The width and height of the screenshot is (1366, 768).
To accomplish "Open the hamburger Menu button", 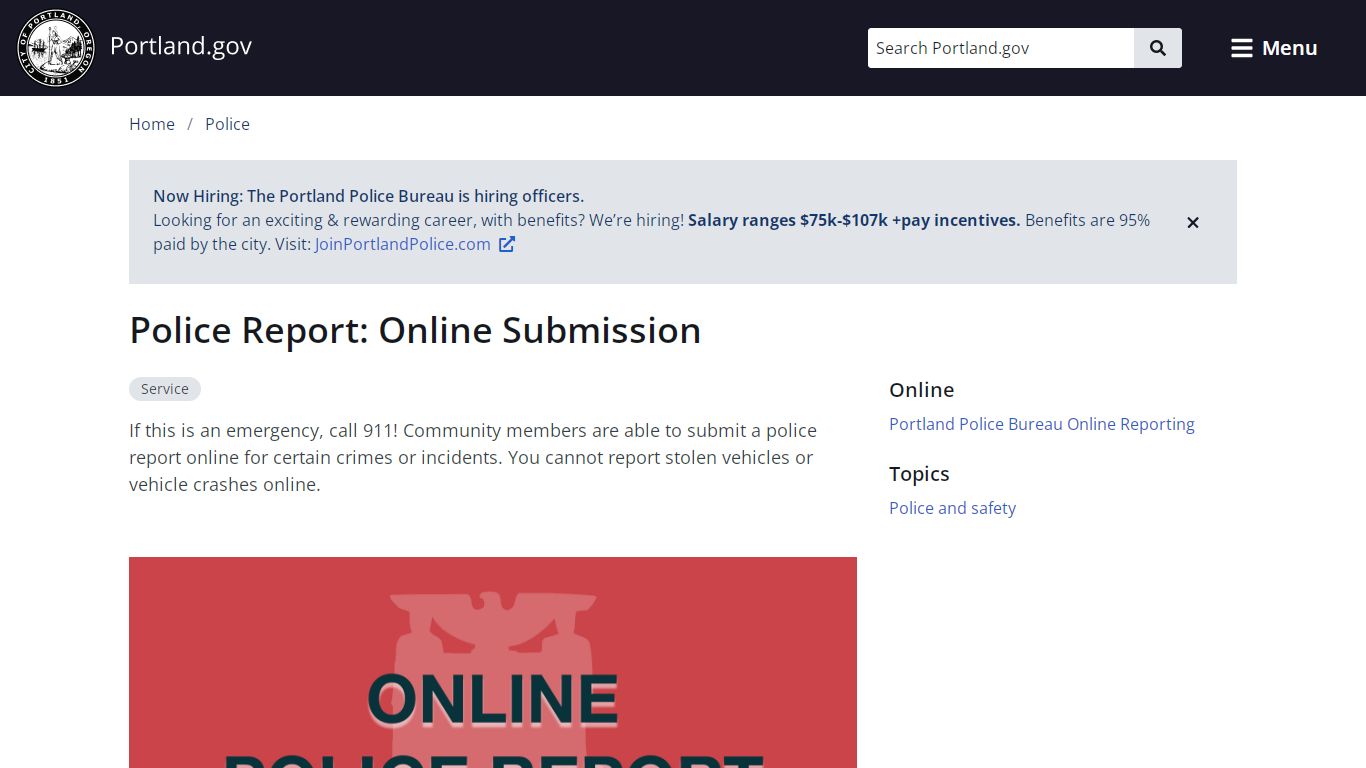I will [1274, 48].
